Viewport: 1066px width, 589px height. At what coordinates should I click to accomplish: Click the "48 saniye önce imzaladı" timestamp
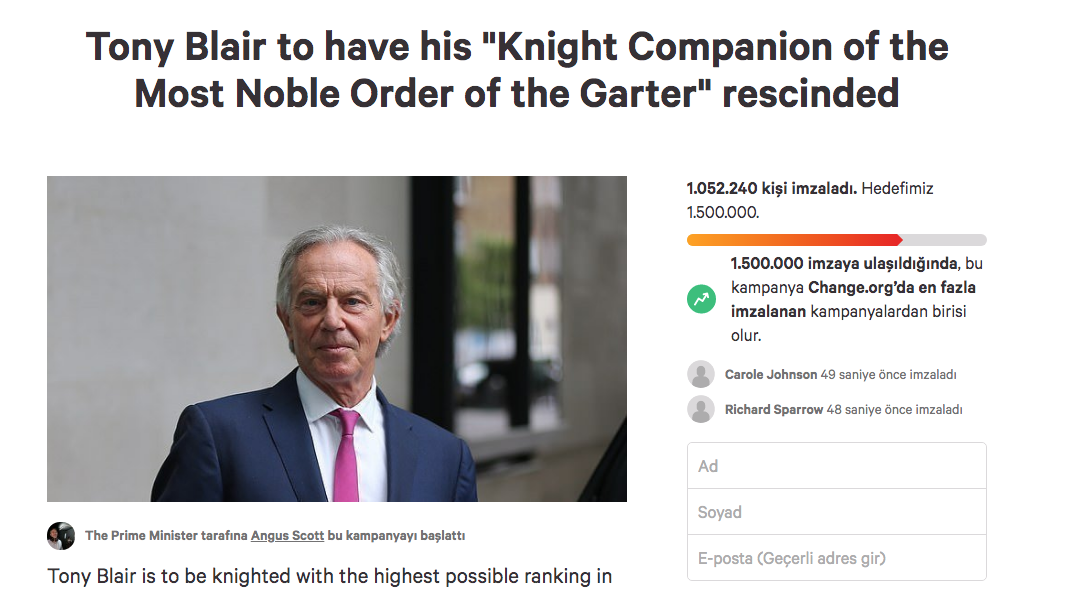click(x=894, y=410)
